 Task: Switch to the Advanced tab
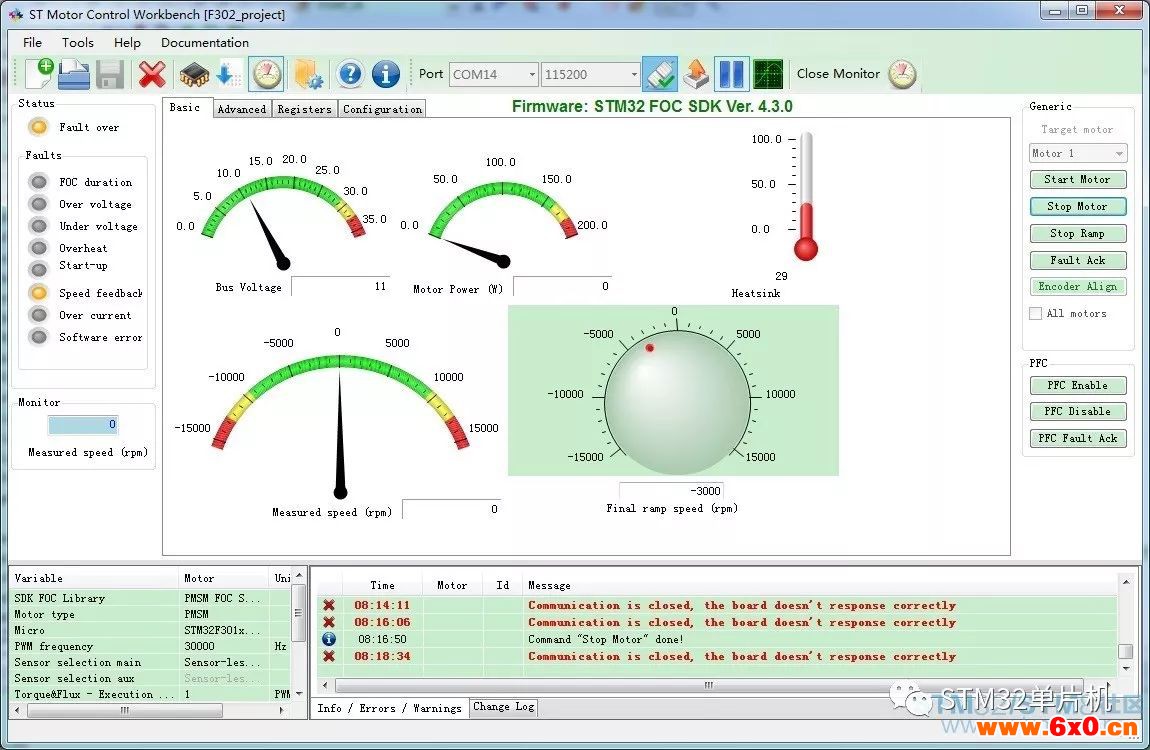coord(241,109)
